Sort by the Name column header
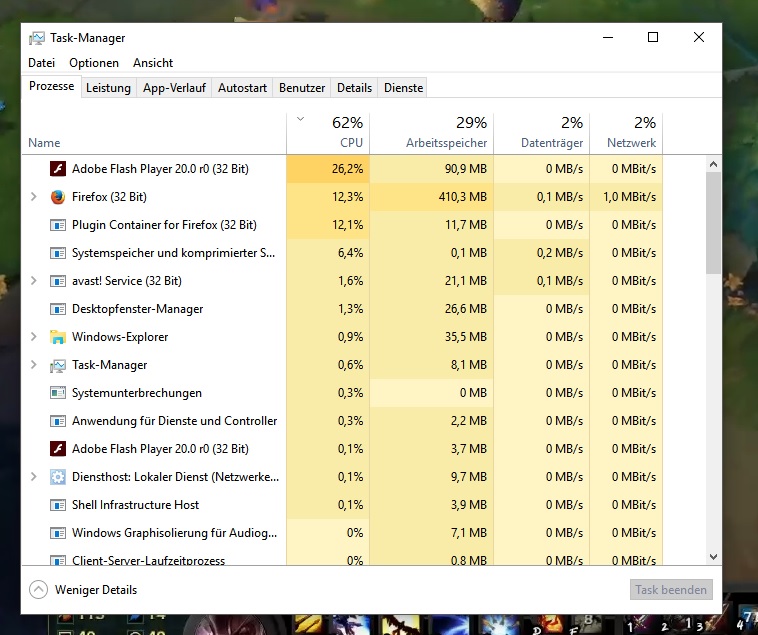This screenshot has width=758, height=635. [154, 133]
